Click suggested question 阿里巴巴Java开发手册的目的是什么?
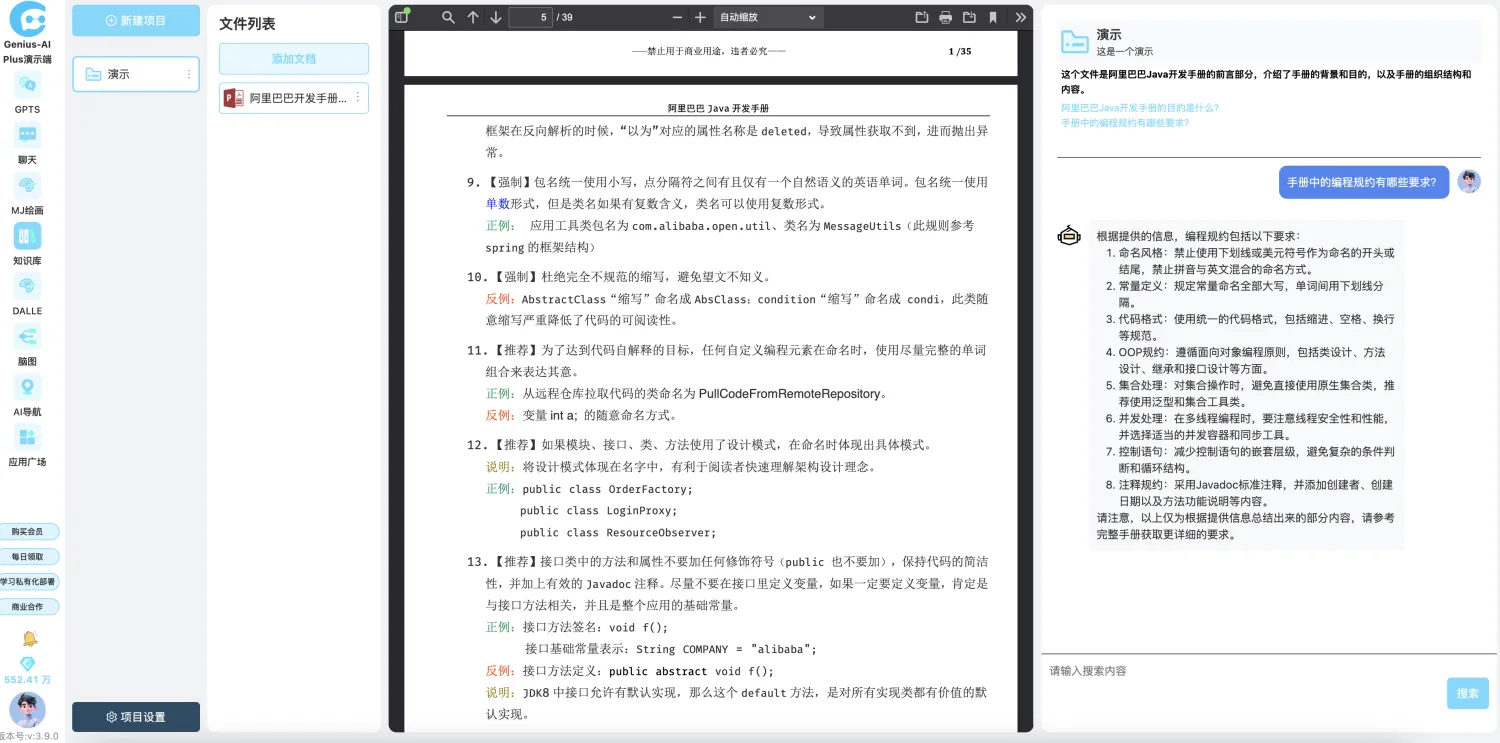The height and width of the screenshot is (743, 1500). [1140, 107]
